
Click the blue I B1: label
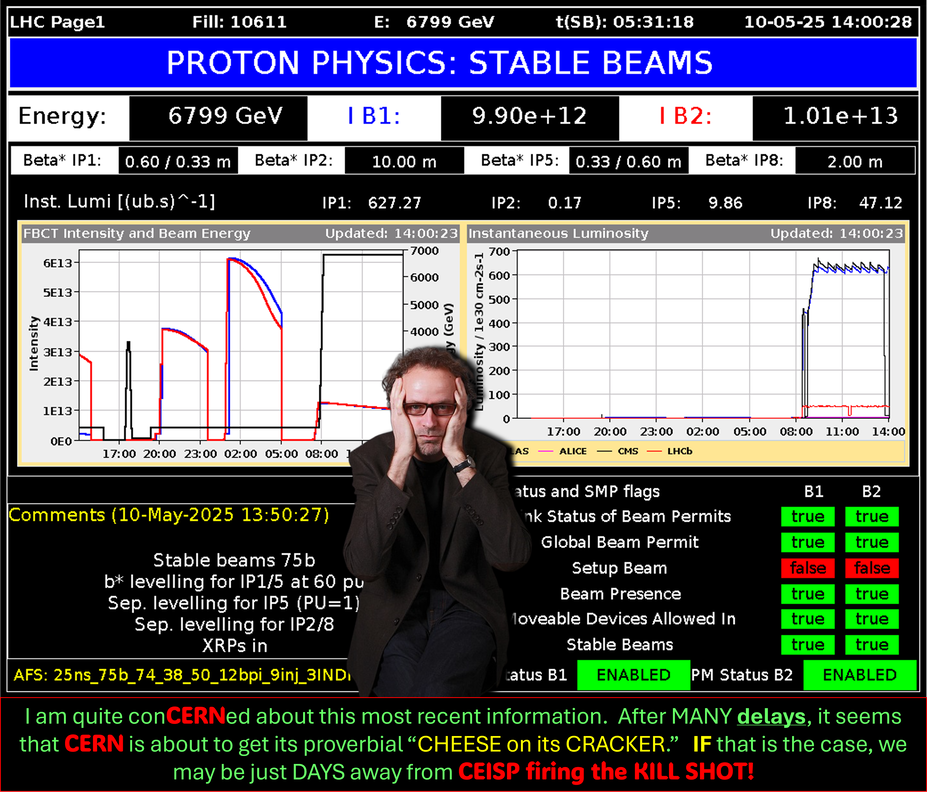[374, 116]
